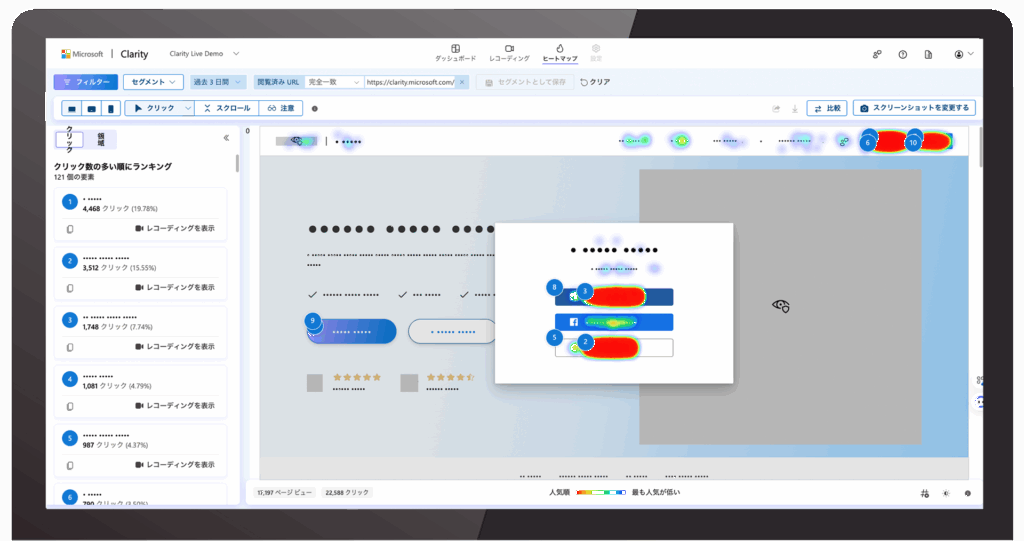
Task: Click the masked-content eye icon on the grey image
Action: click(x=780, y=305)
